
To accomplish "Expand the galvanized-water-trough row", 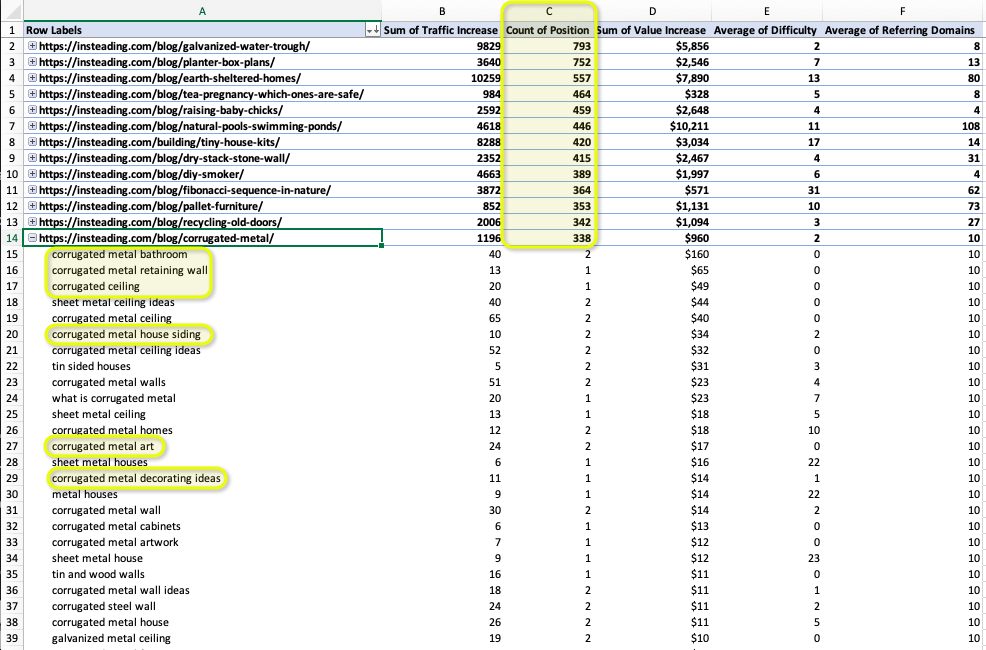I will (x=32, y=46).
